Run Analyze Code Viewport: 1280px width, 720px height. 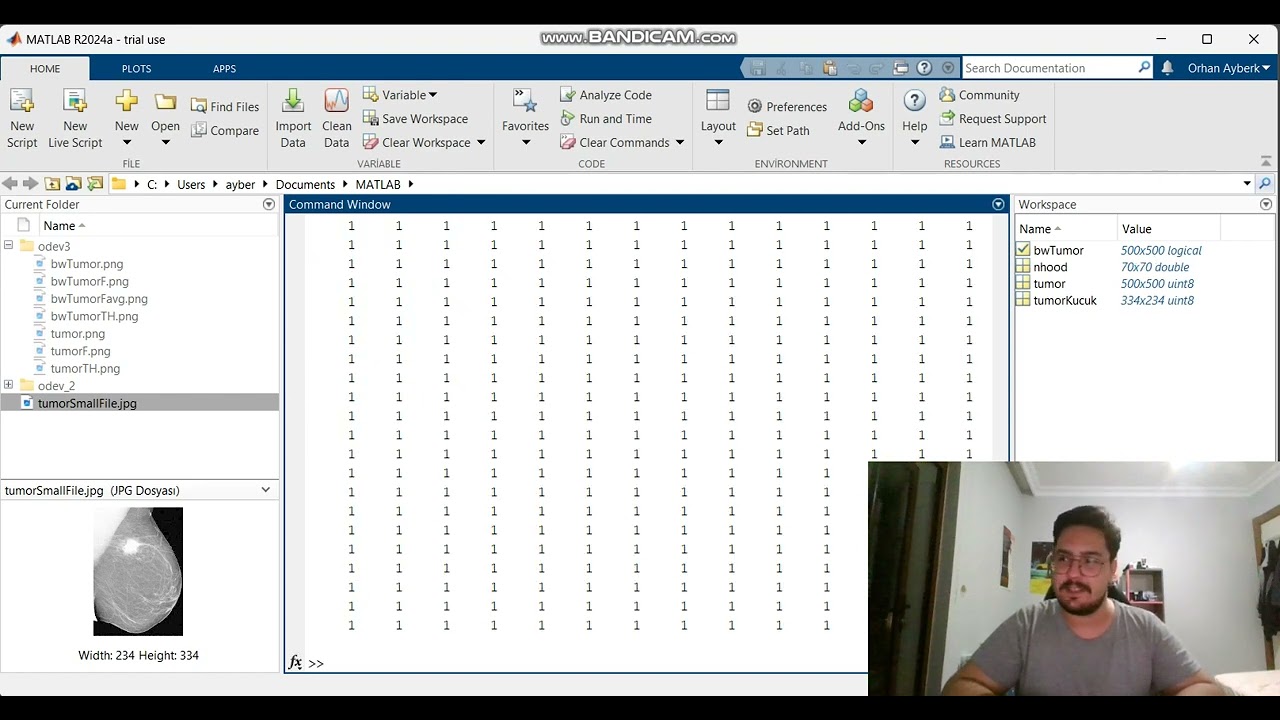606,94
